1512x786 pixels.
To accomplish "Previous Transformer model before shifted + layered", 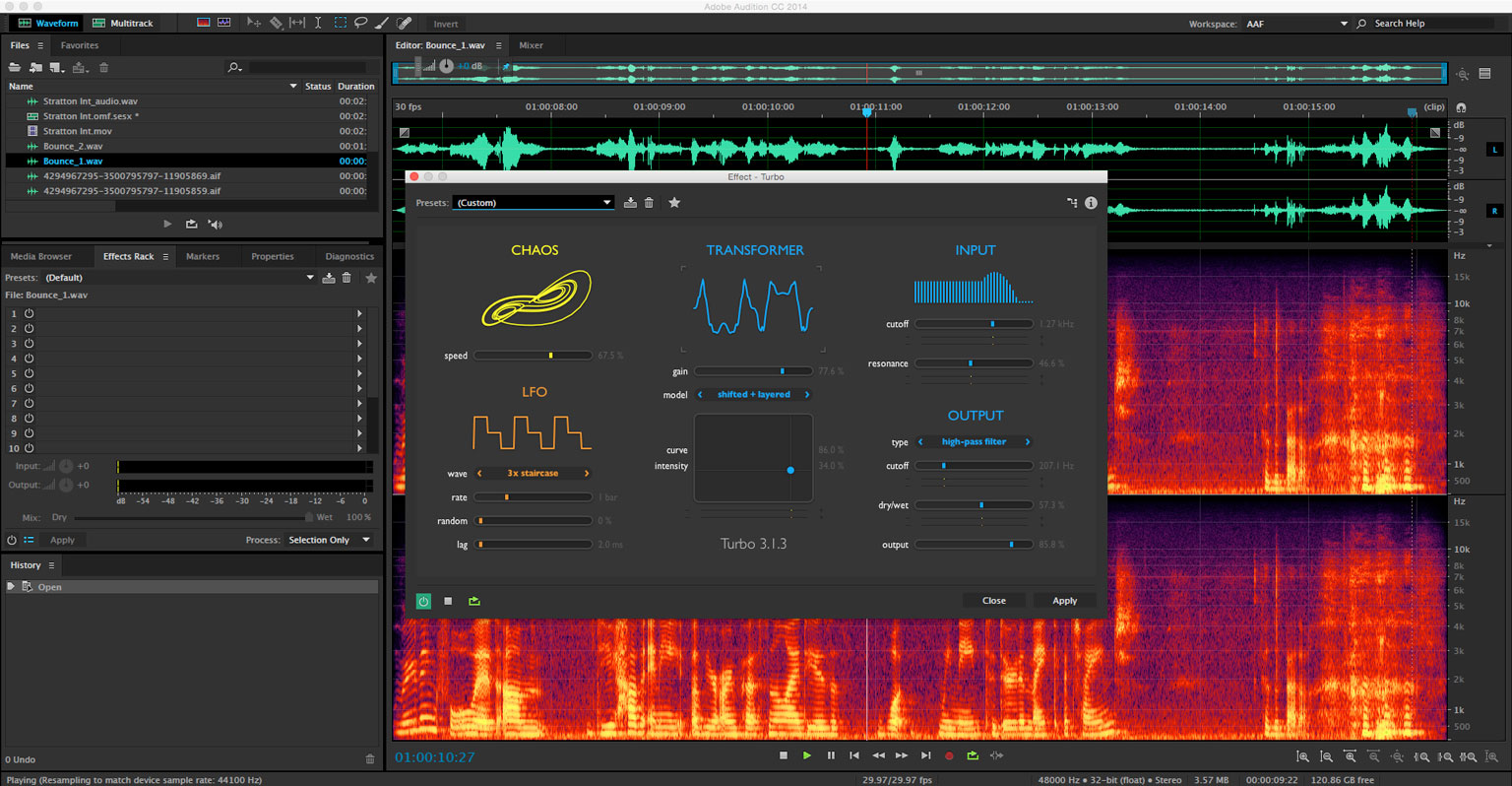I will [700, 395].
